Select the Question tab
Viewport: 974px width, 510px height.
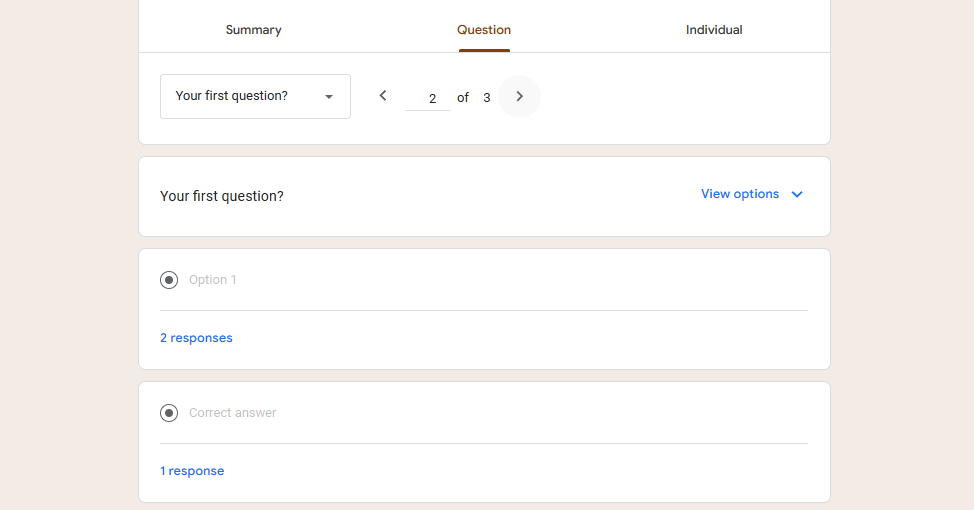tap(484, 30)
